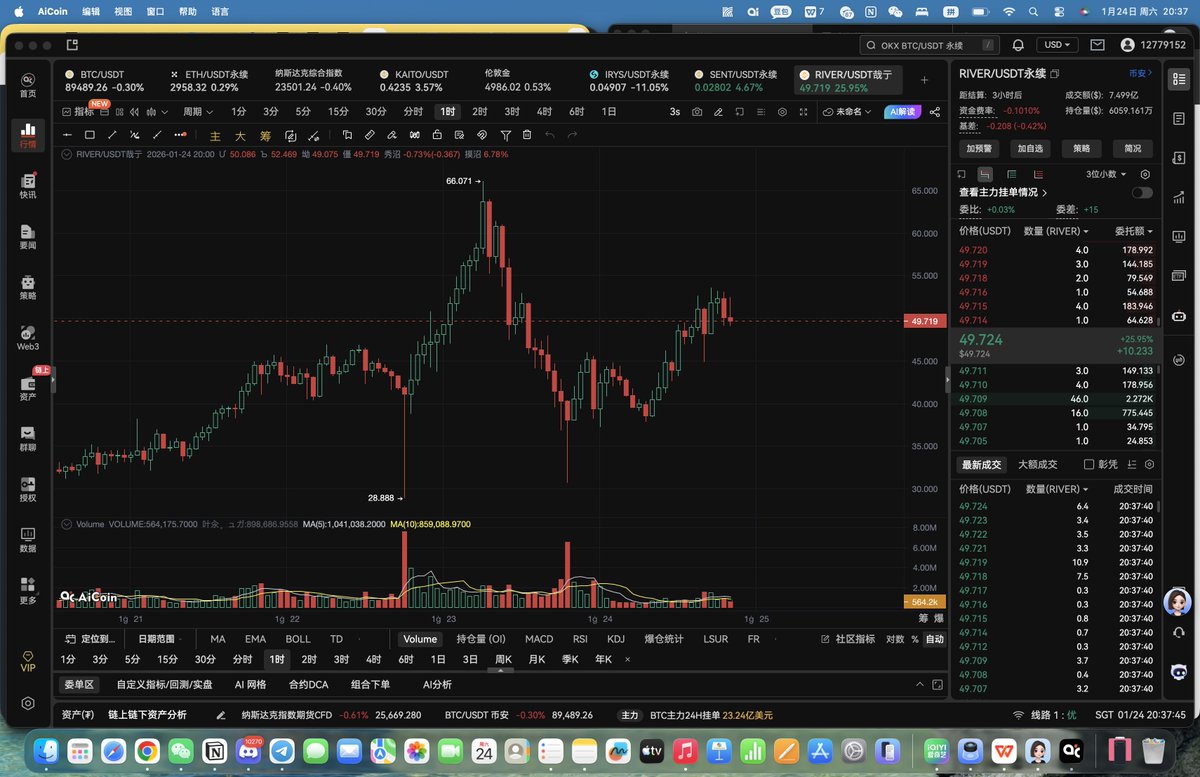1200x777 pixels.
Task: Switch to the BTC/USDT ticker tab
Action: [104, 80]
